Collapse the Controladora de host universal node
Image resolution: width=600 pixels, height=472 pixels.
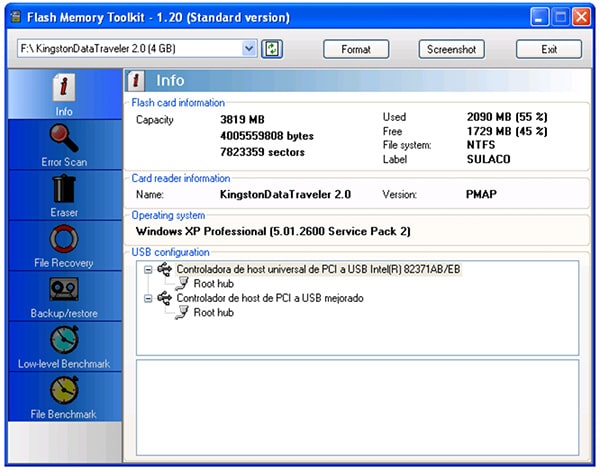pyautogui.click(x=148, y=270)
